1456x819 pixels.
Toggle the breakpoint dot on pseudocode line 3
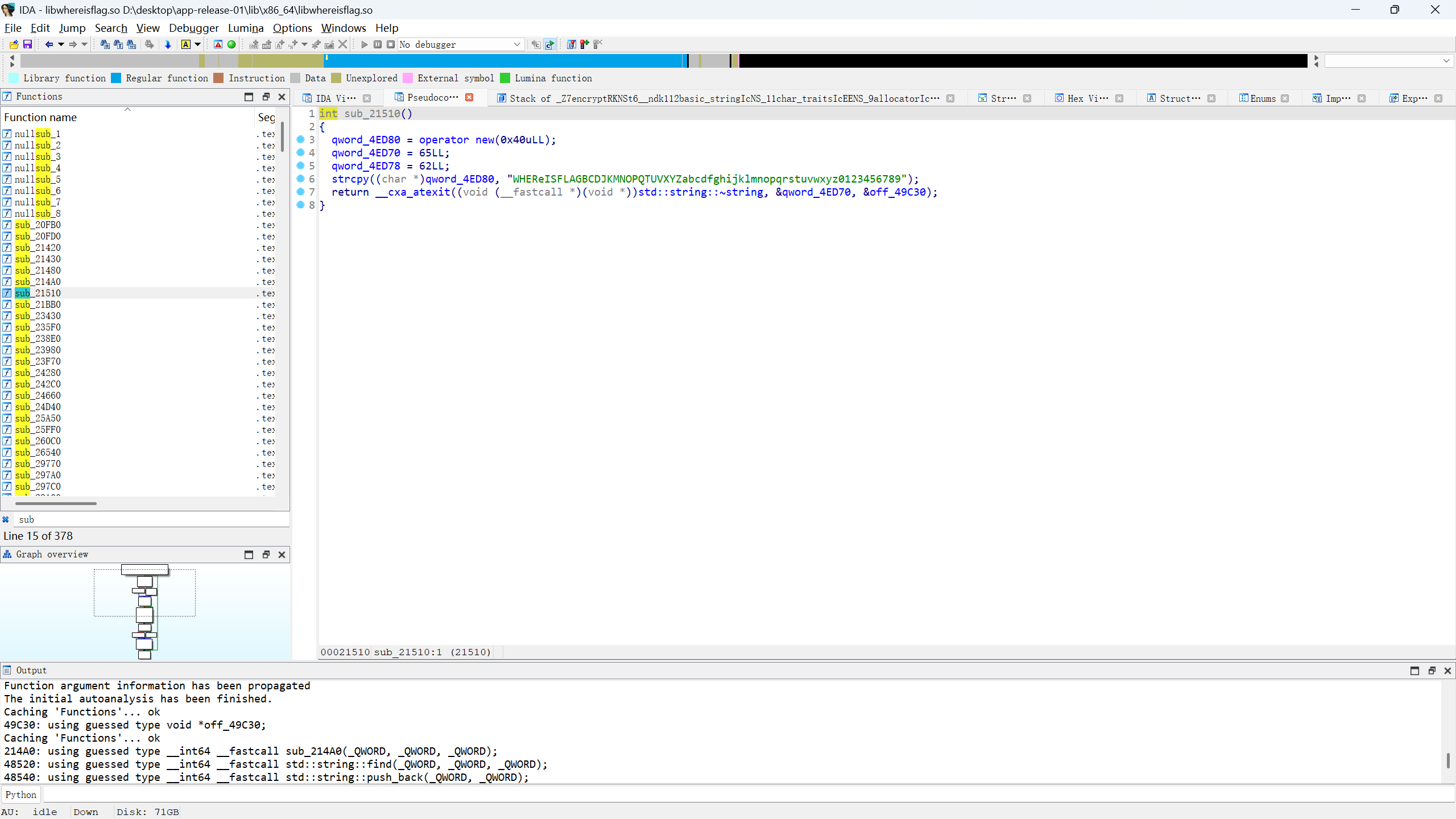pyautogui.click(x=301, y=139)
